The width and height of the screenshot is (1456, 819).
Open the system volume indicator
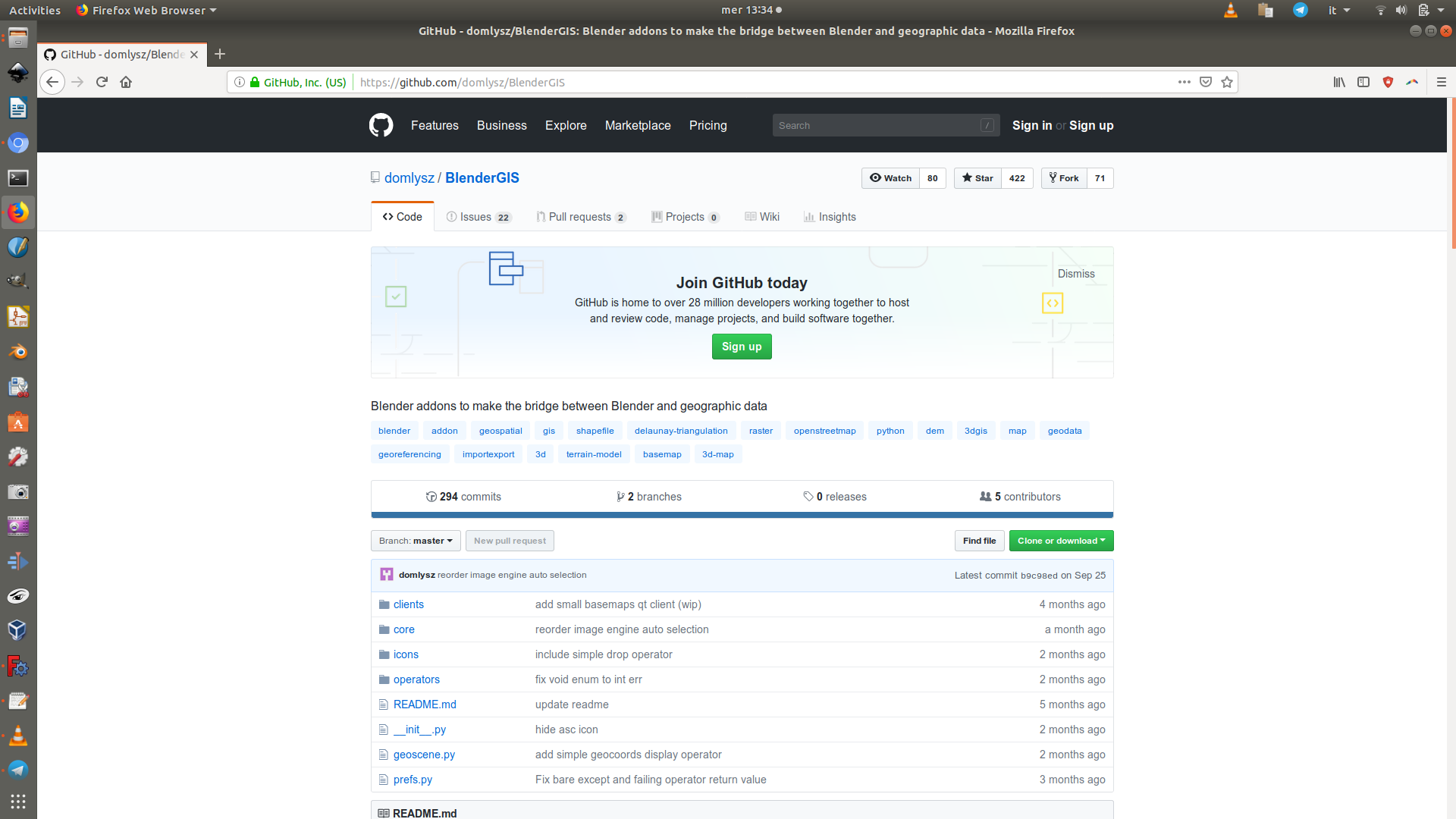point(1401,10)
